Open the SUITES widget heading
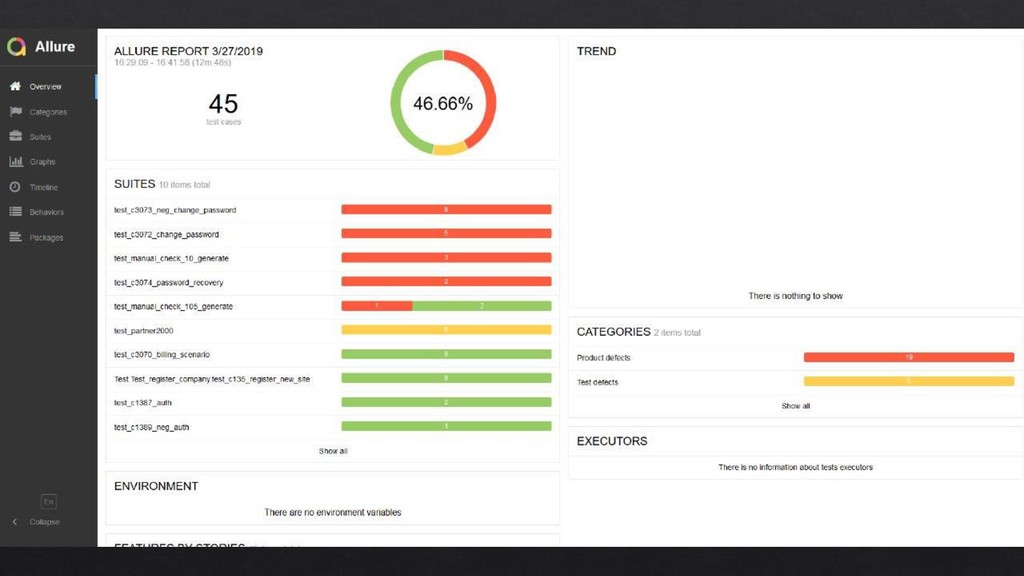1024x576 pixels. click(x=135, y=184)
